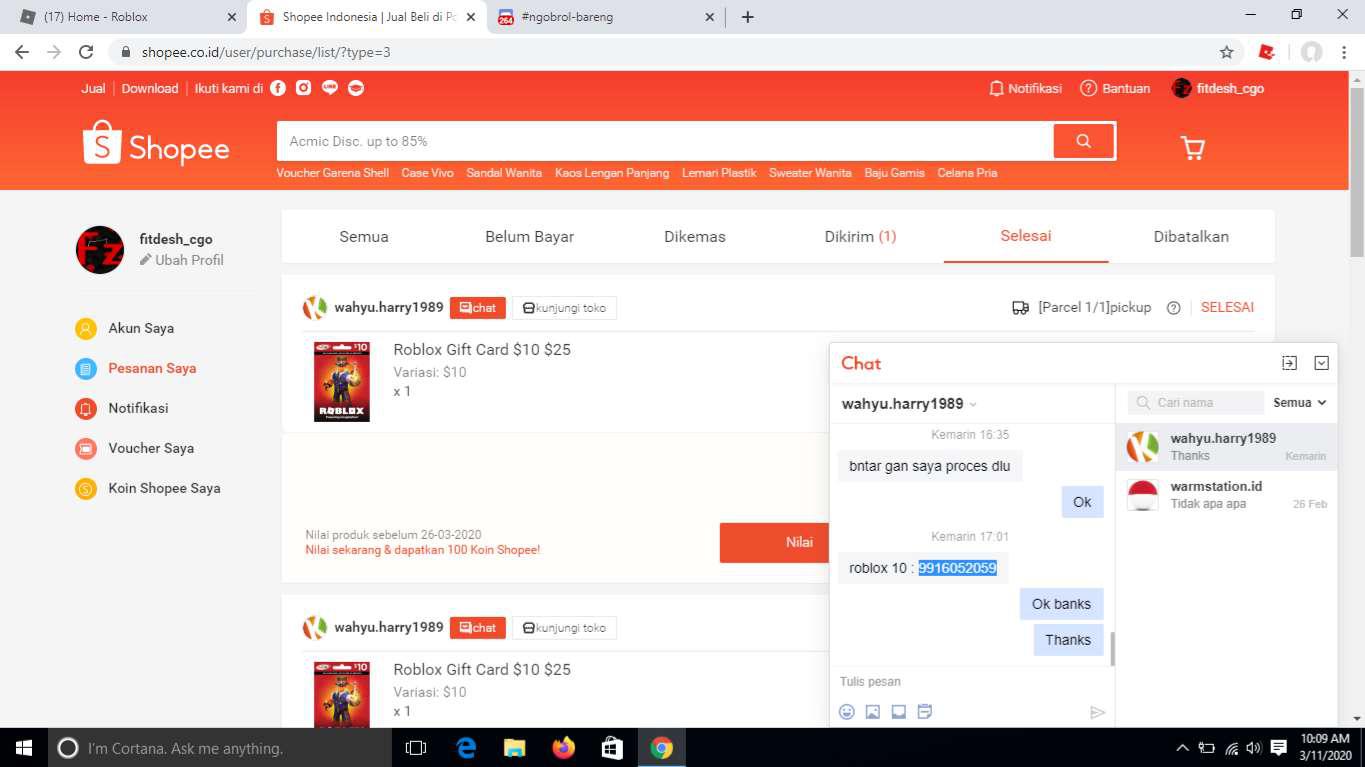
Task: Click the Jual link in the header
Action: click(93, 88)
